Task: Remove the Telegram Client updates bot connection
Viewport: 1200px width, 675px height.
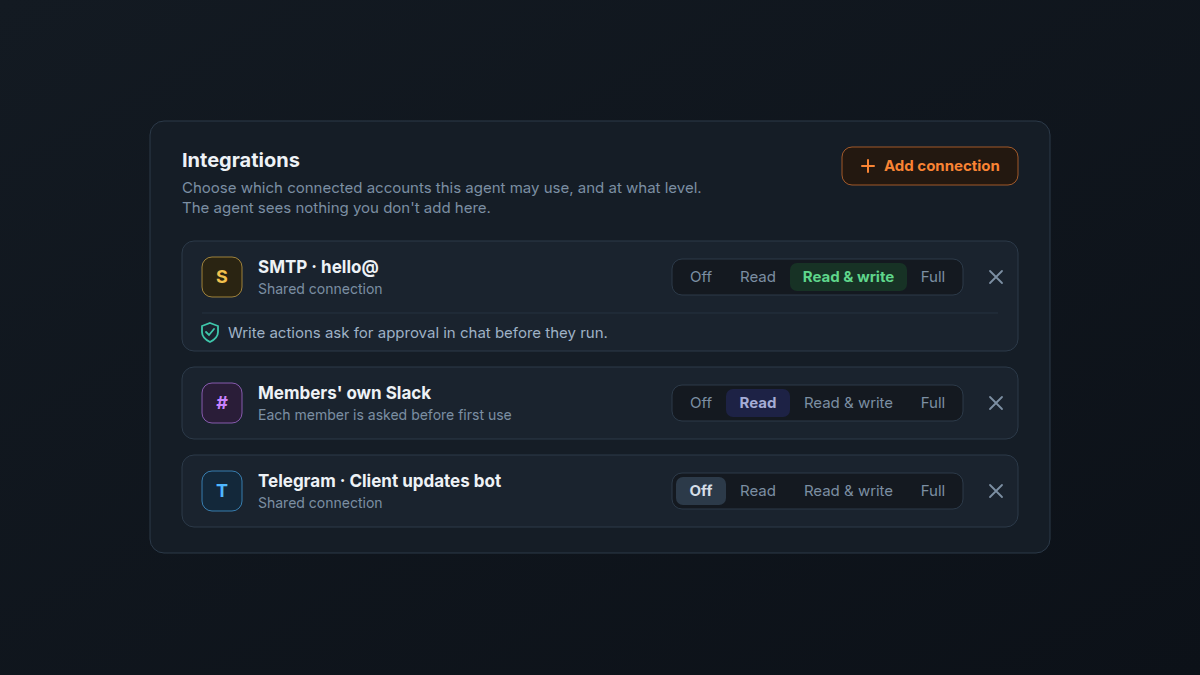Action: 996,491
